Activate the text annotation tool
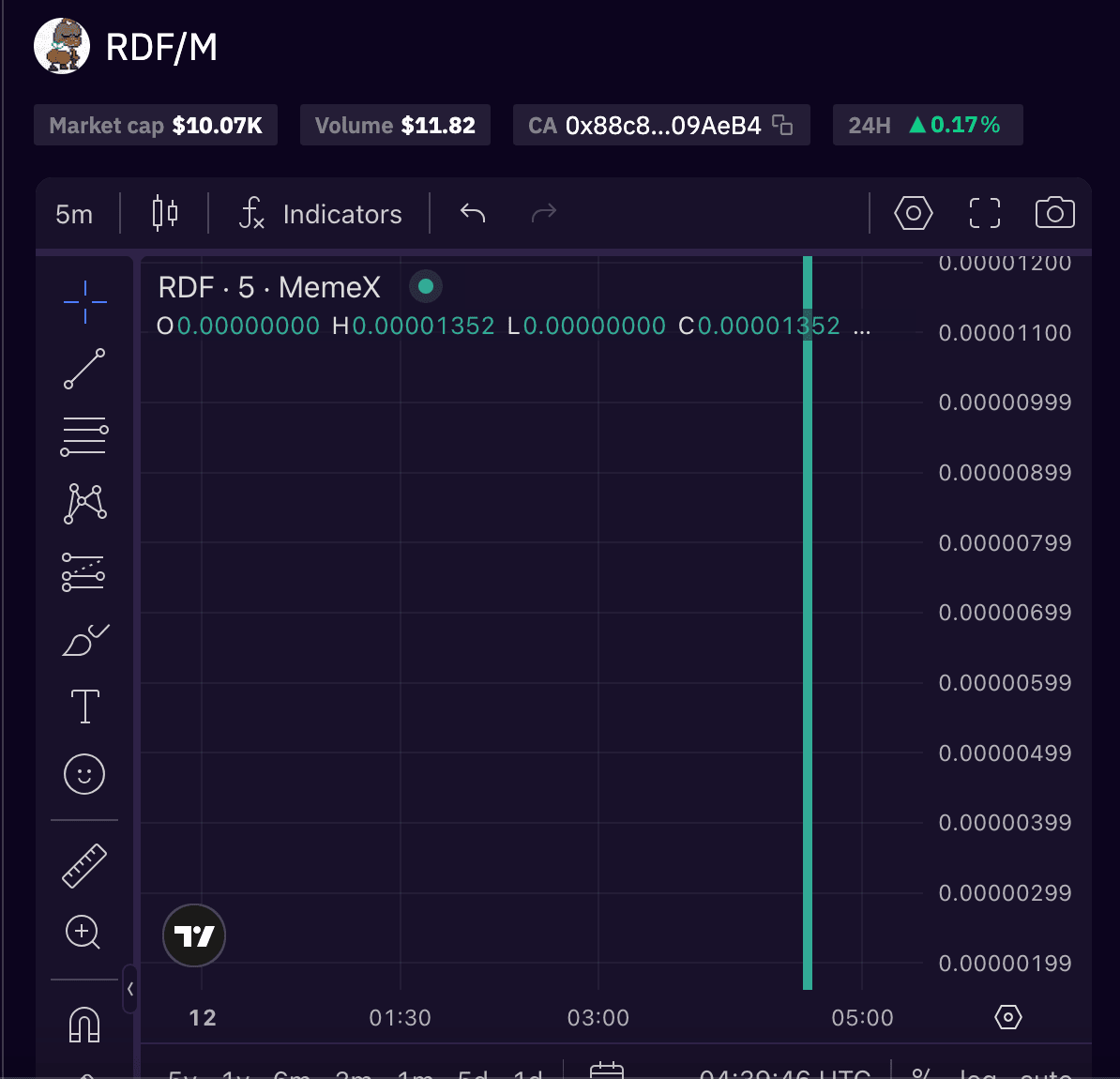Viewport: 1120px width, 1079px height. point(84,707)
